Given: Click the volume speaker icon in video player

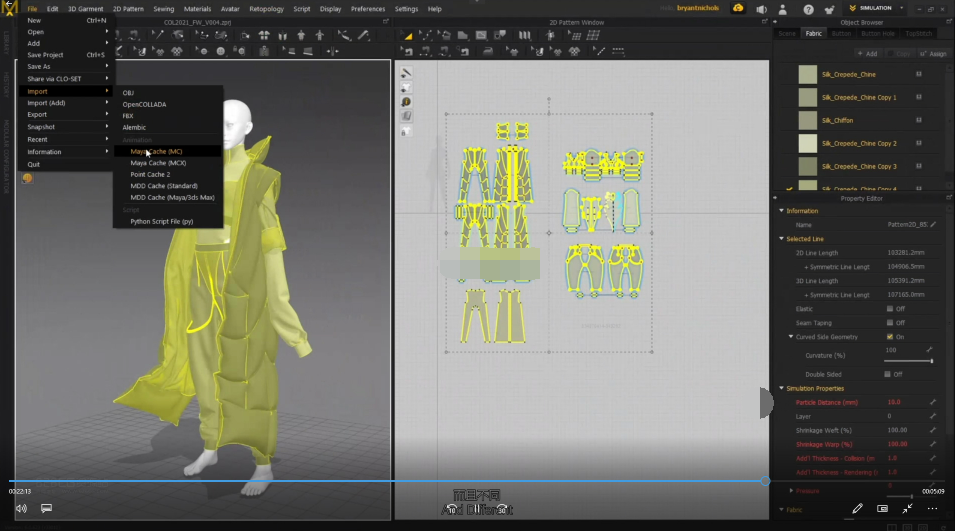Looking at the screenshot, I should pos(21,508).
